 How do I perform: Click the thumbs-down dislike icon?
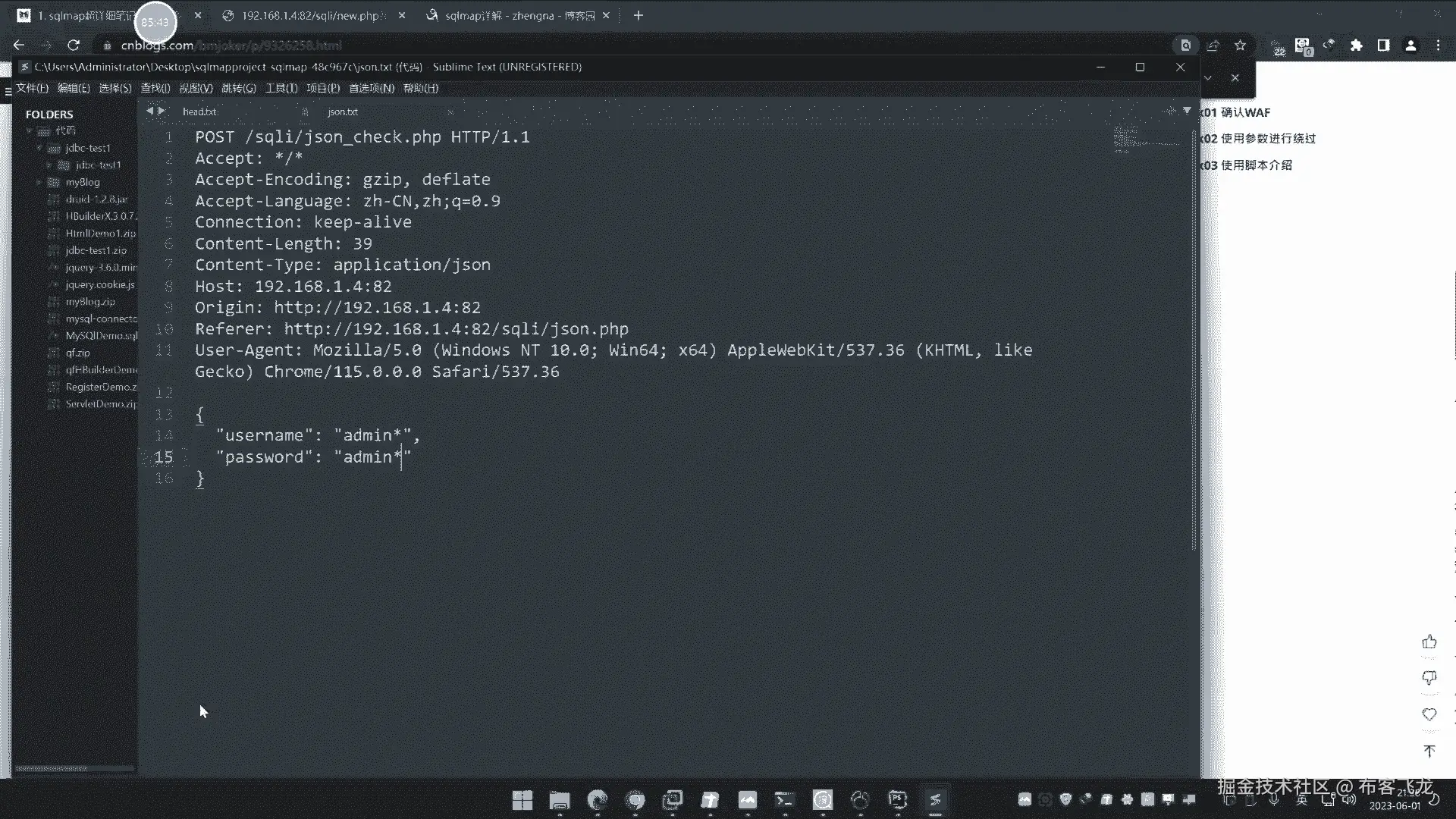pos(1429,677)
